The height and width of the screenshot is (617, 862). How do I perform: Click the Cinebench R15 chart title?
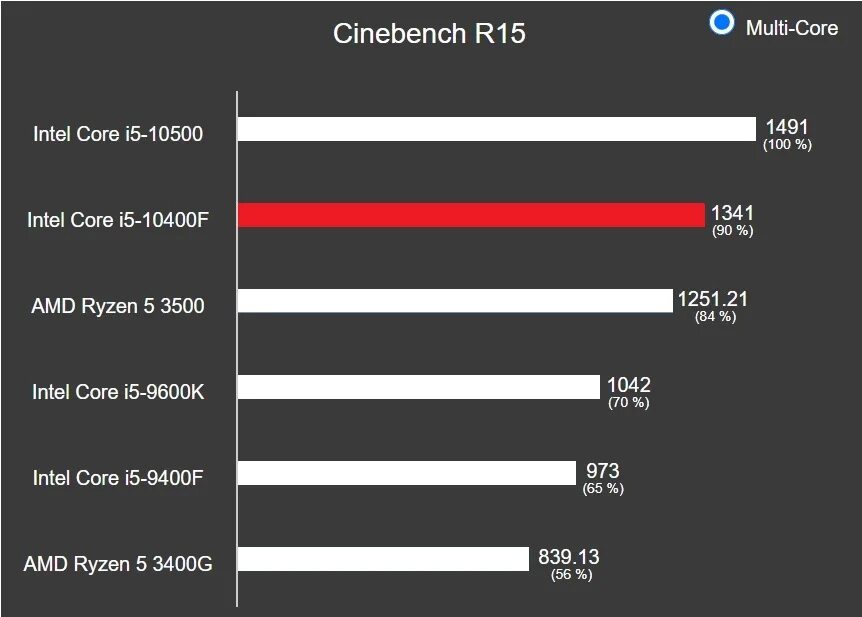(x=429, y=34)
